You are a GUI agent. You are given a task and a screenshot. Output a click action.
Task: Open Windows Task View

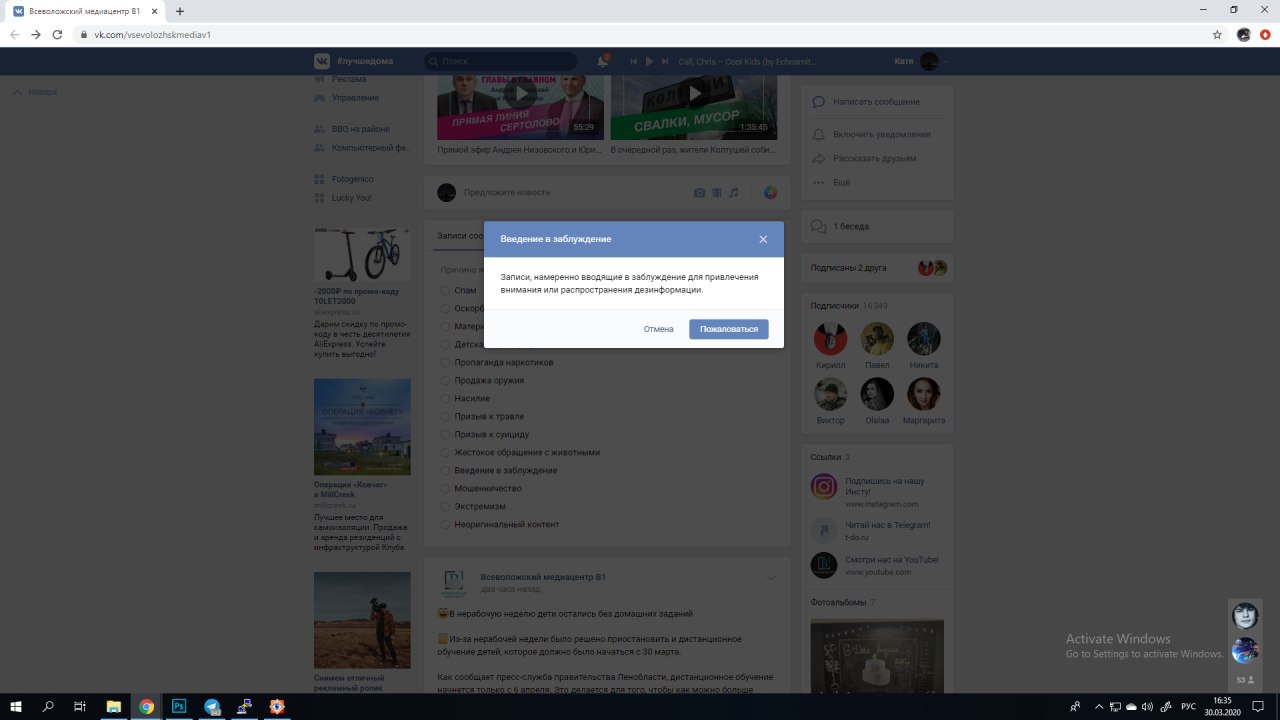80,706
